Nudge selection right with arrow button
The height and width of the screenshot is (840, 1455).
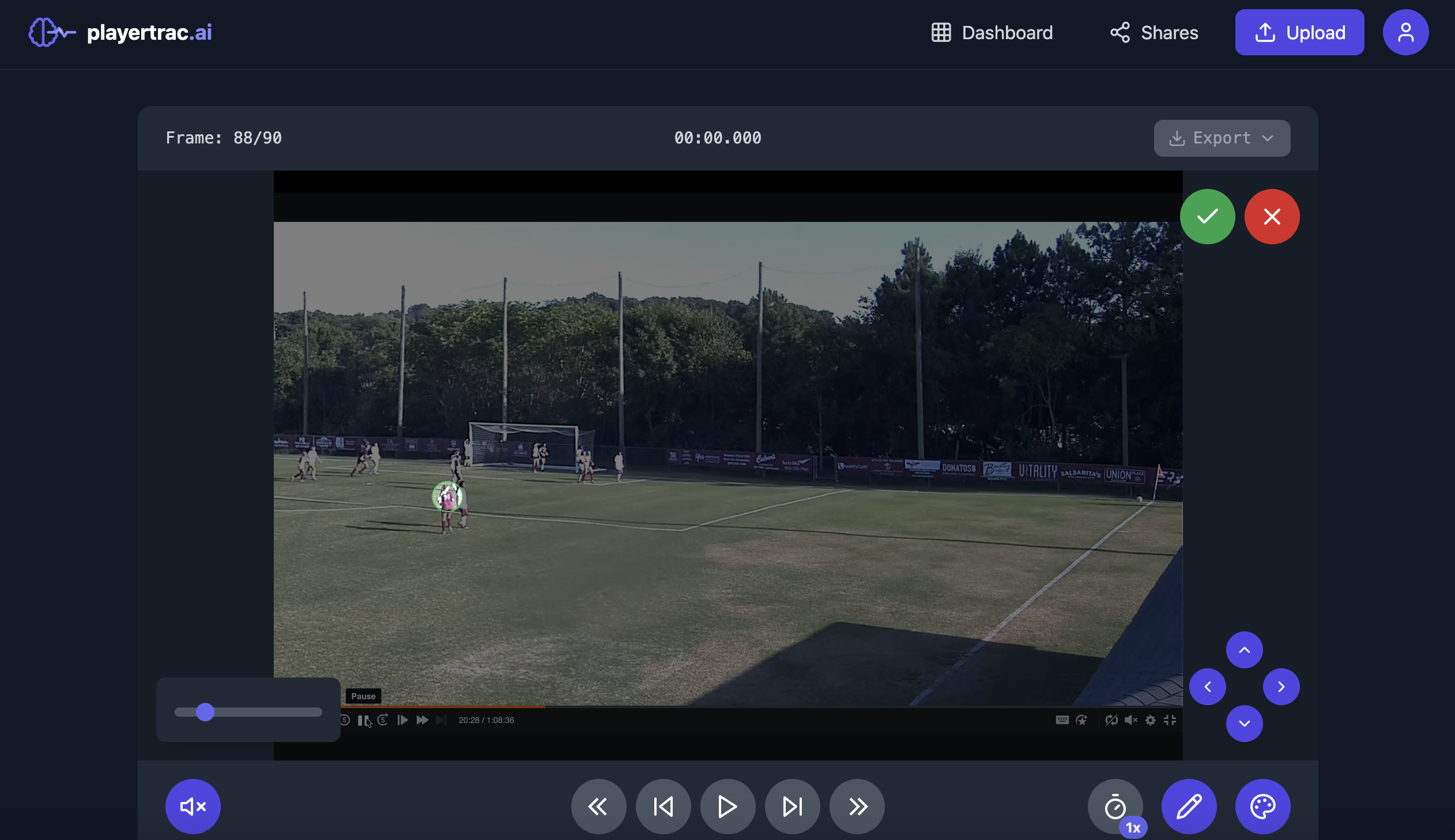(1281, 687)
